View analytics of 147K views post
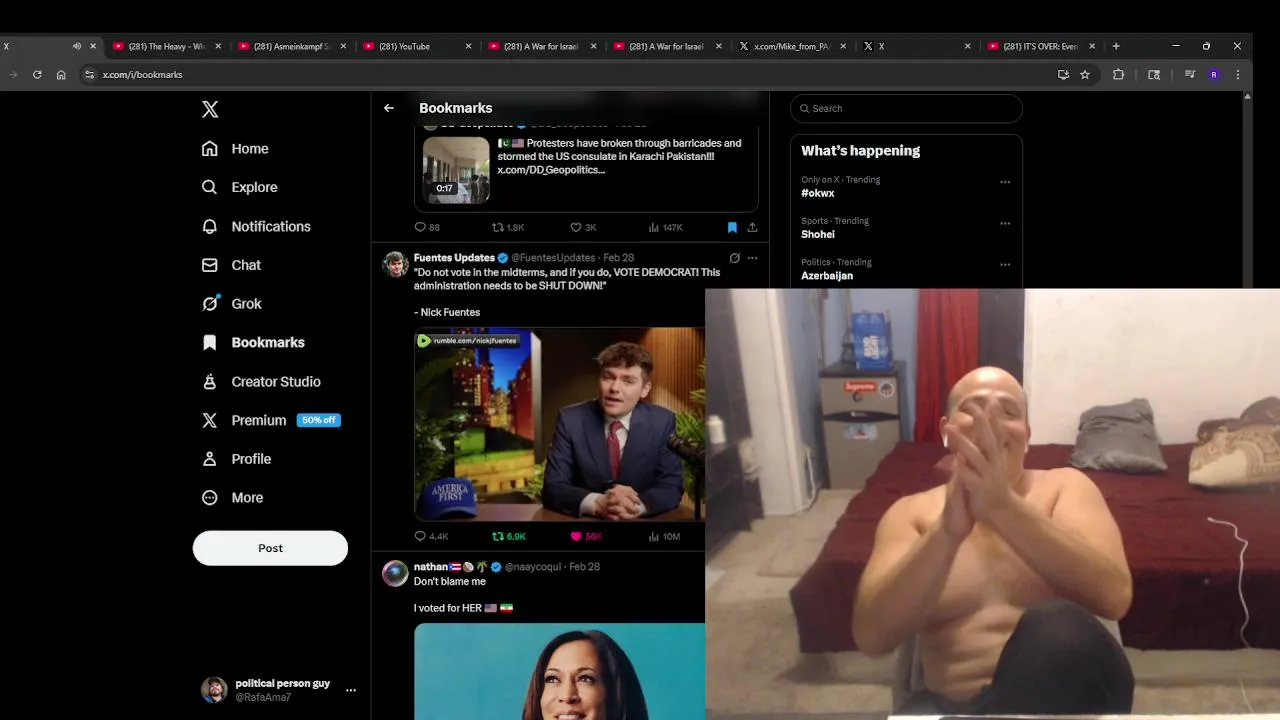Viewport: 1280px width, 720px height. coord(665,227)
